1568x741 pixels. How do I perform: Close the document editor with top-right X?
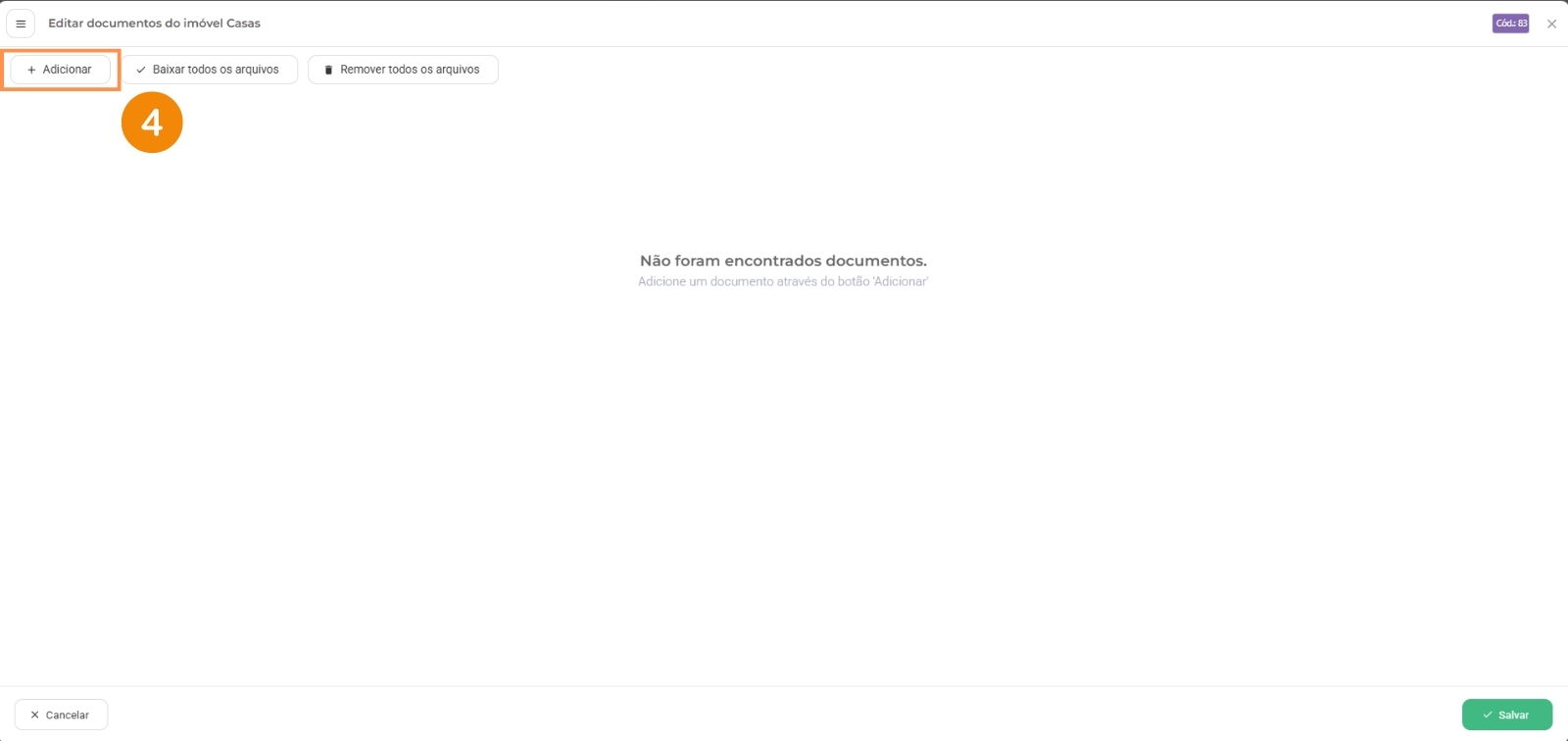coord(1551,24)
